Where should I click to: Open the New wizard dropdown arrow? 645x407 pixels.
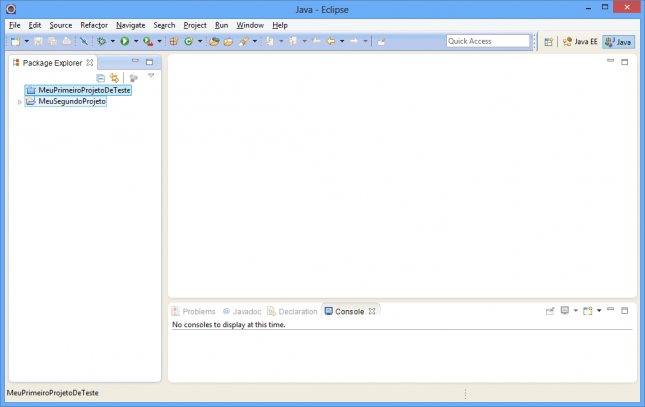[27, 41]
